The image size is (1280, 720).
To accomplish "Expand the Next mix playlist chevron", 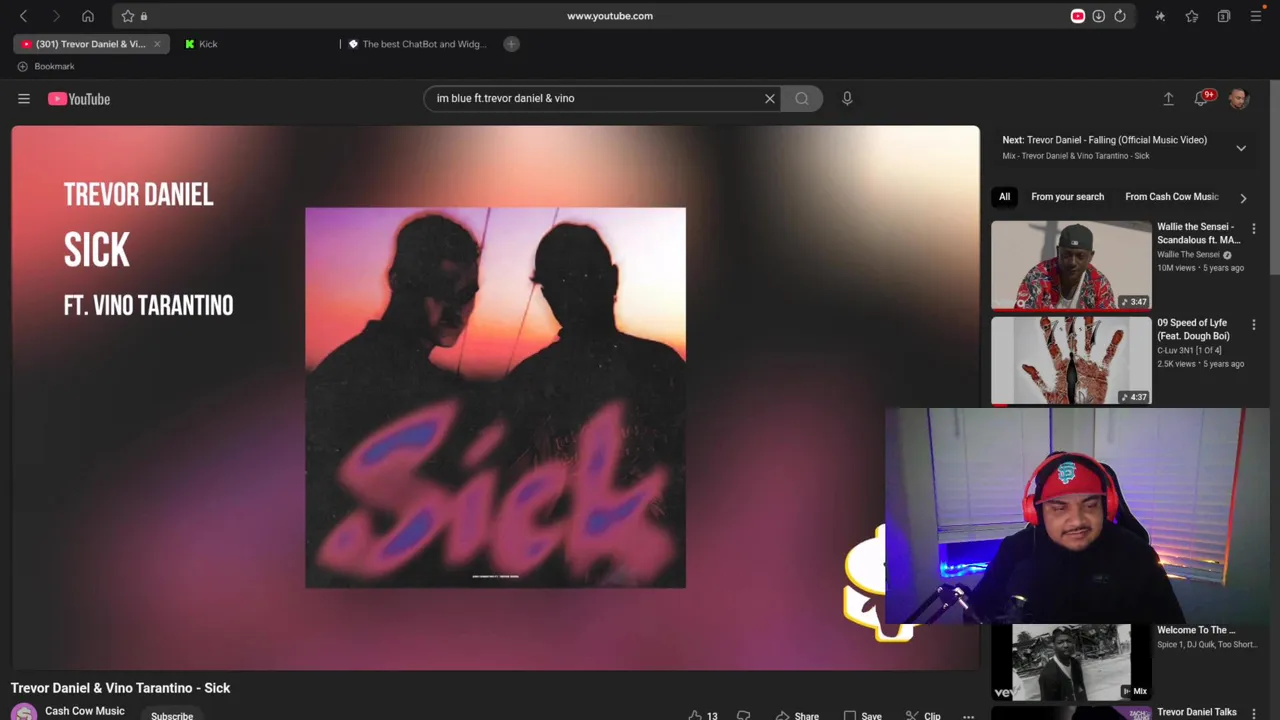I will 1241,148.
